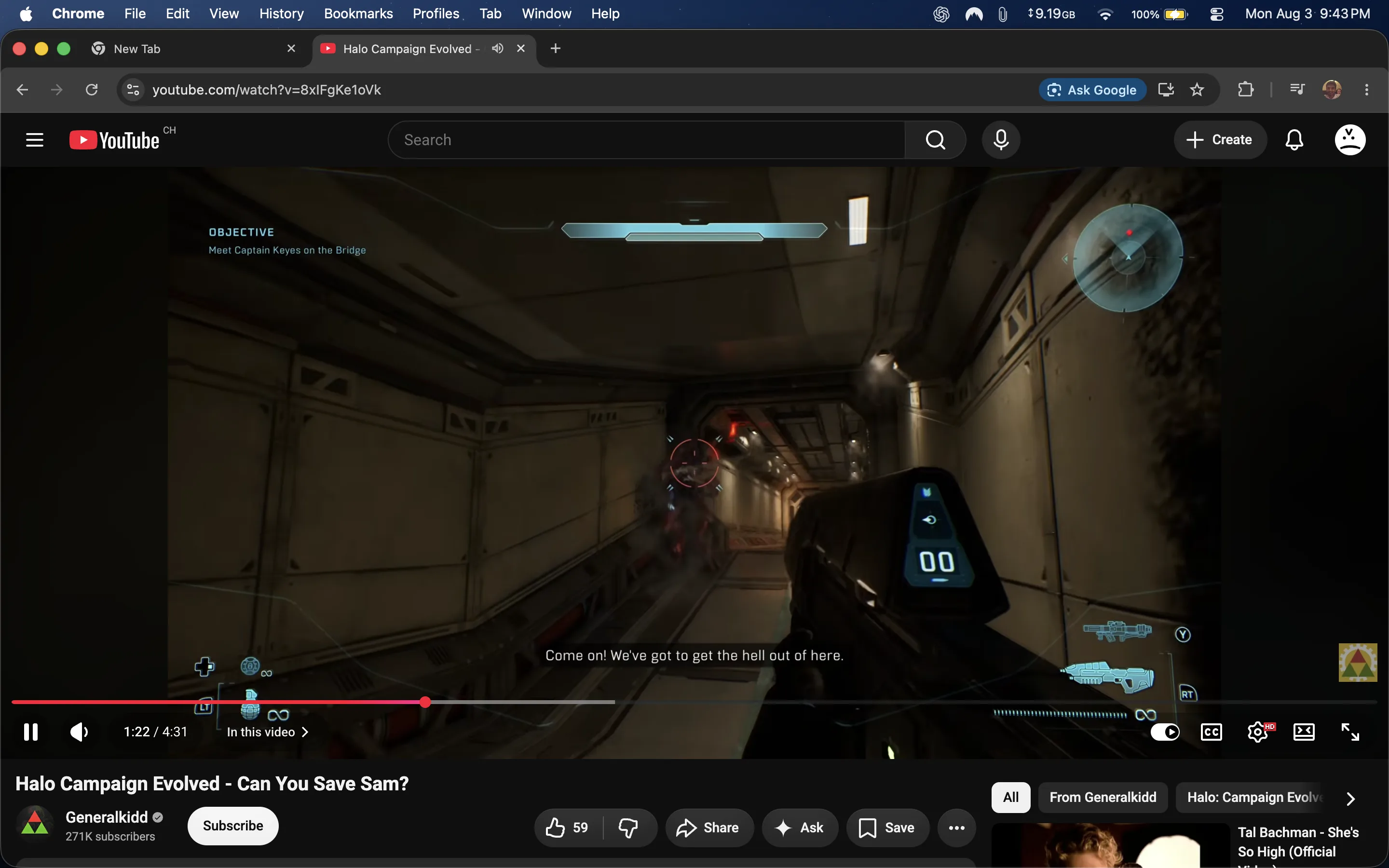Click the Create button

tap(1220, 139)
